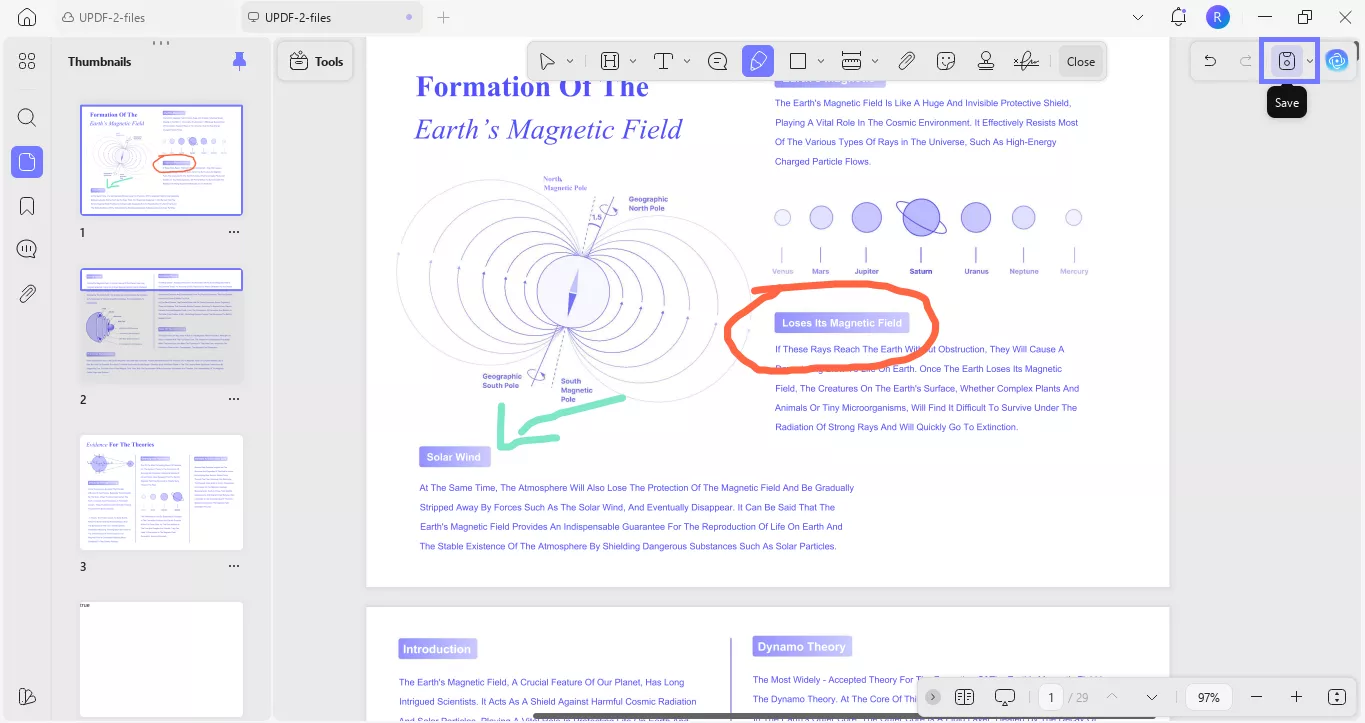Open the Comments panel in sidebar
The width and height of the screenshot is (1365, 723).
pos(27,249)
